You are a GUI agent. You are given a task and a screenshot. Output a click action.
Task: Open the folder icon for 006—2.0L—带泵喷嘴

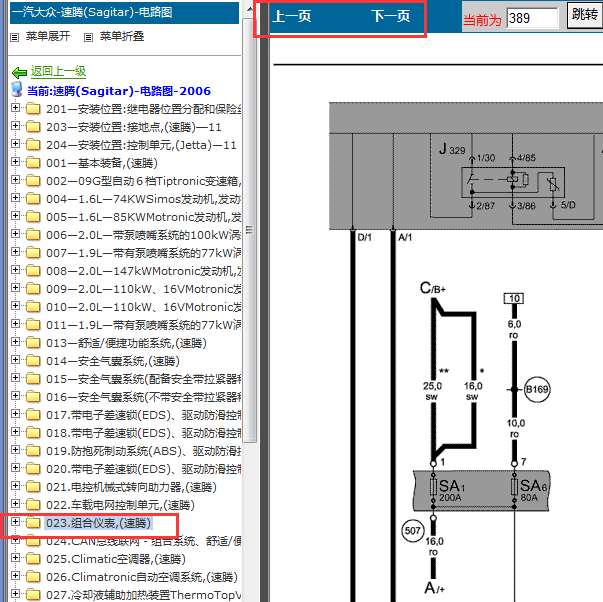[33, 235]
